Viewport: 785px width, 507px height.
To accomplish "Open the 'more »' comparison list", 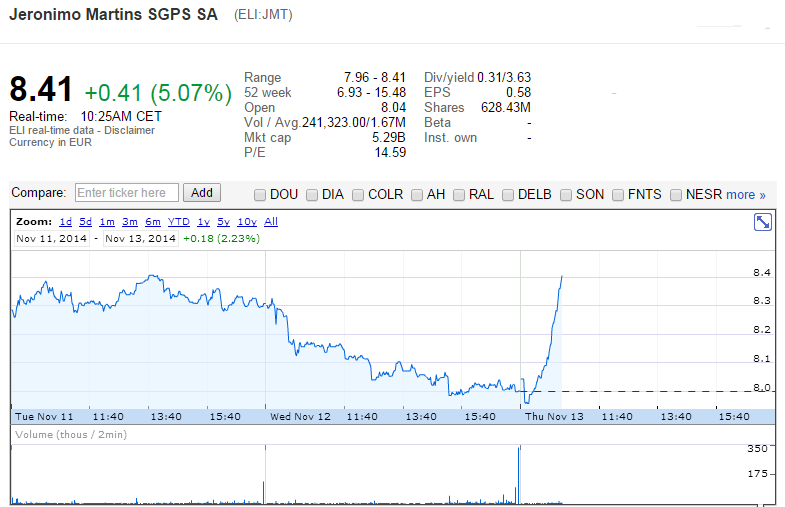I will (745, 195).
